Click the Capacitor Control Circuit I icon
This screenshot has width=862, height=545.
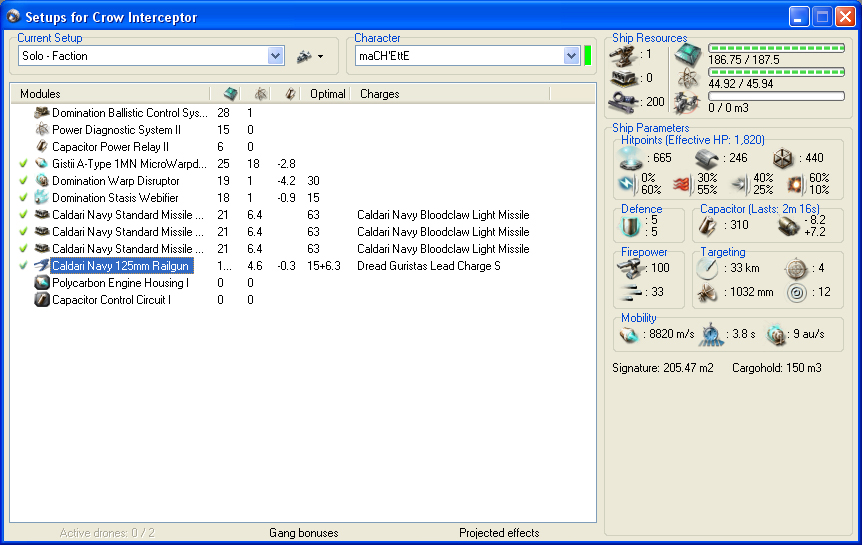[42, 300]
